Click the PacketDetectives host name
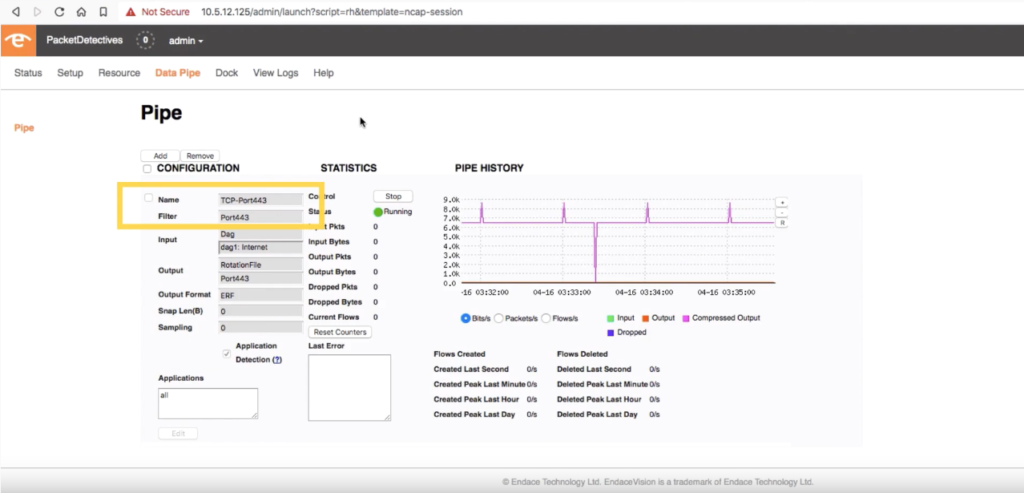1024x493 pixels. point(84,40)
